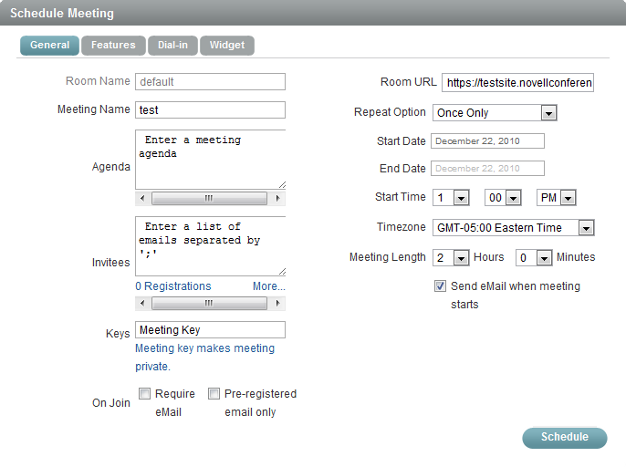This screenshot has height=467, width=626.
Task: Click the More... link under Invitees
Action: (269, 286)
